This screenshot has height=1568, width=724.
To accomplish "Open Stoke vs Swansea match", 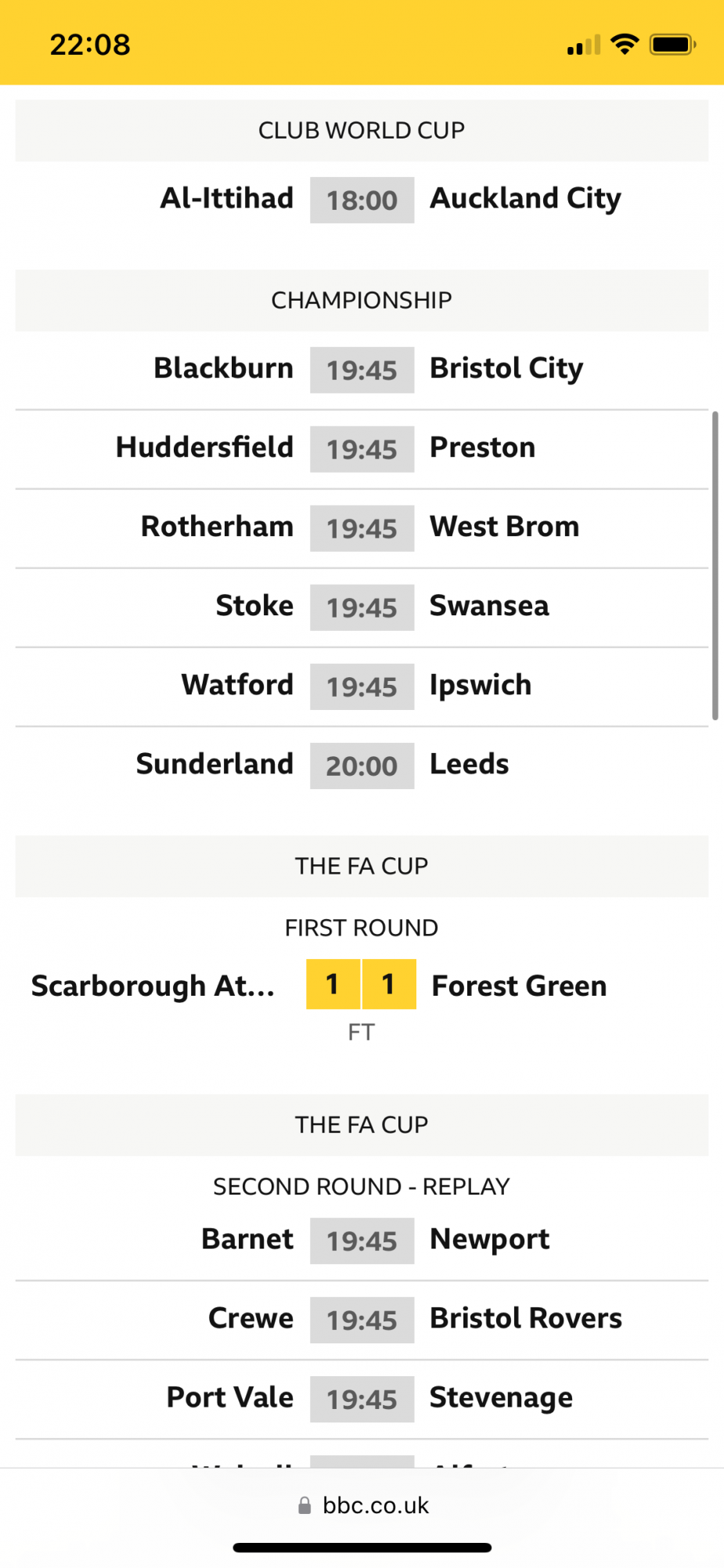I will (x=362, y=607).
